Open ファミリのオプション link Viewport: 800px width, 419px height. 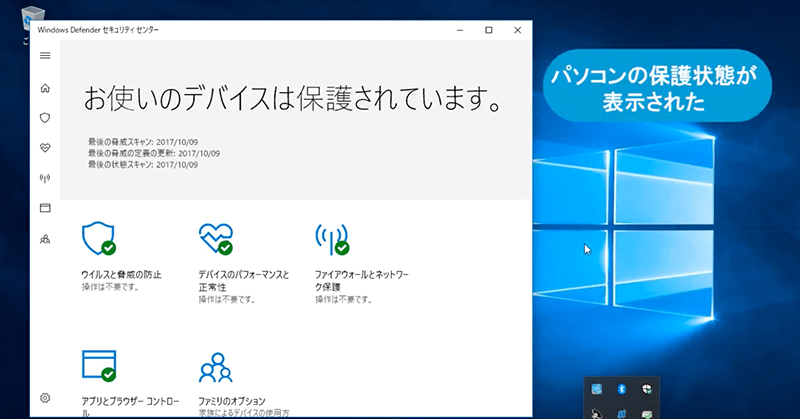click(232, 401)
